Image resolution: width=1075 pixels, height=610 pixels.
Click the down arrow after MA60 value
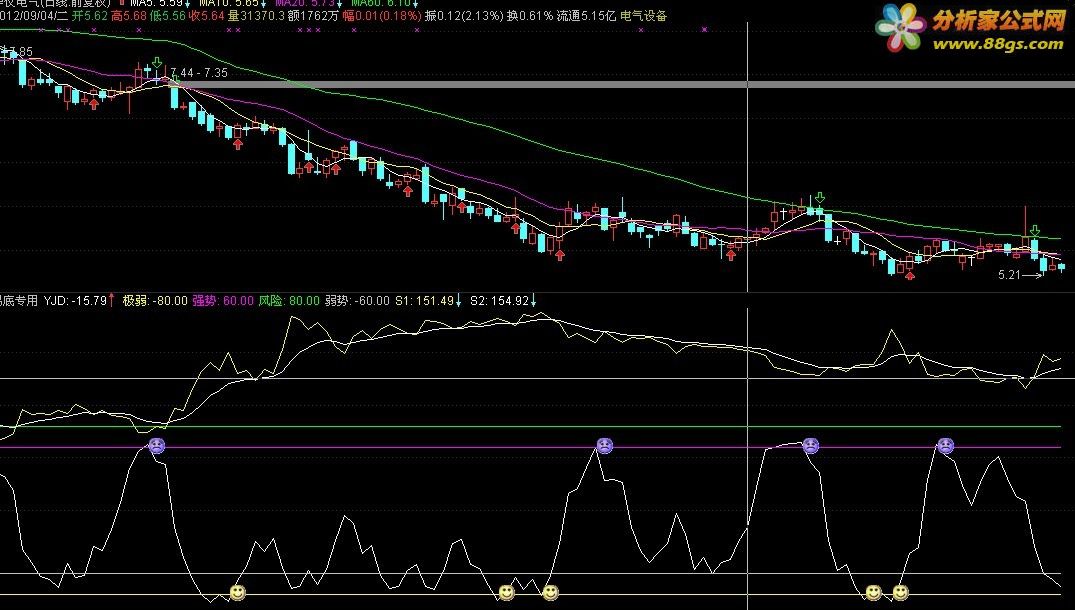point(415,3)
